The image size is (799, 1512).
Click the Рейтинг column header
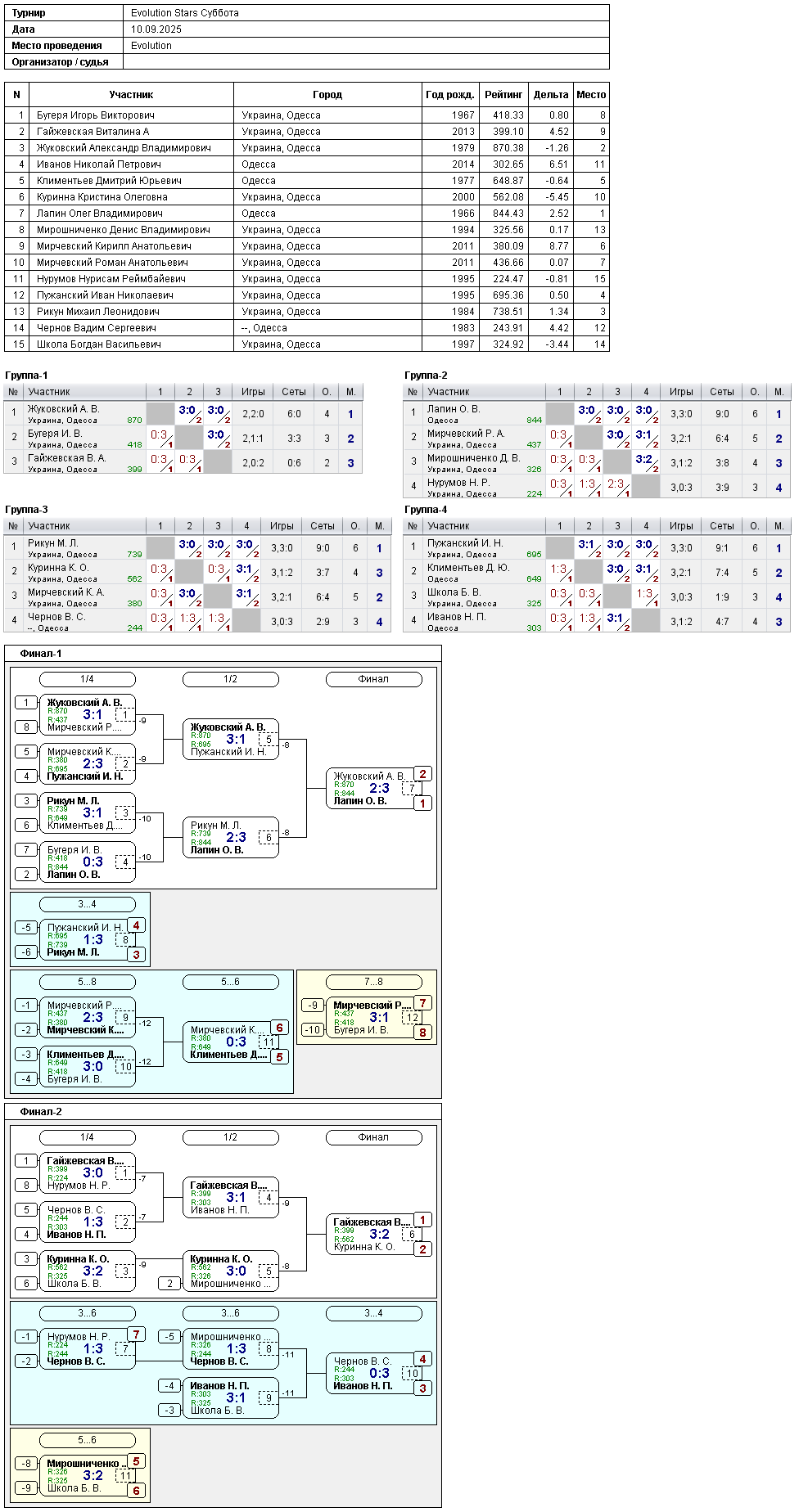[x=503, y=95]
